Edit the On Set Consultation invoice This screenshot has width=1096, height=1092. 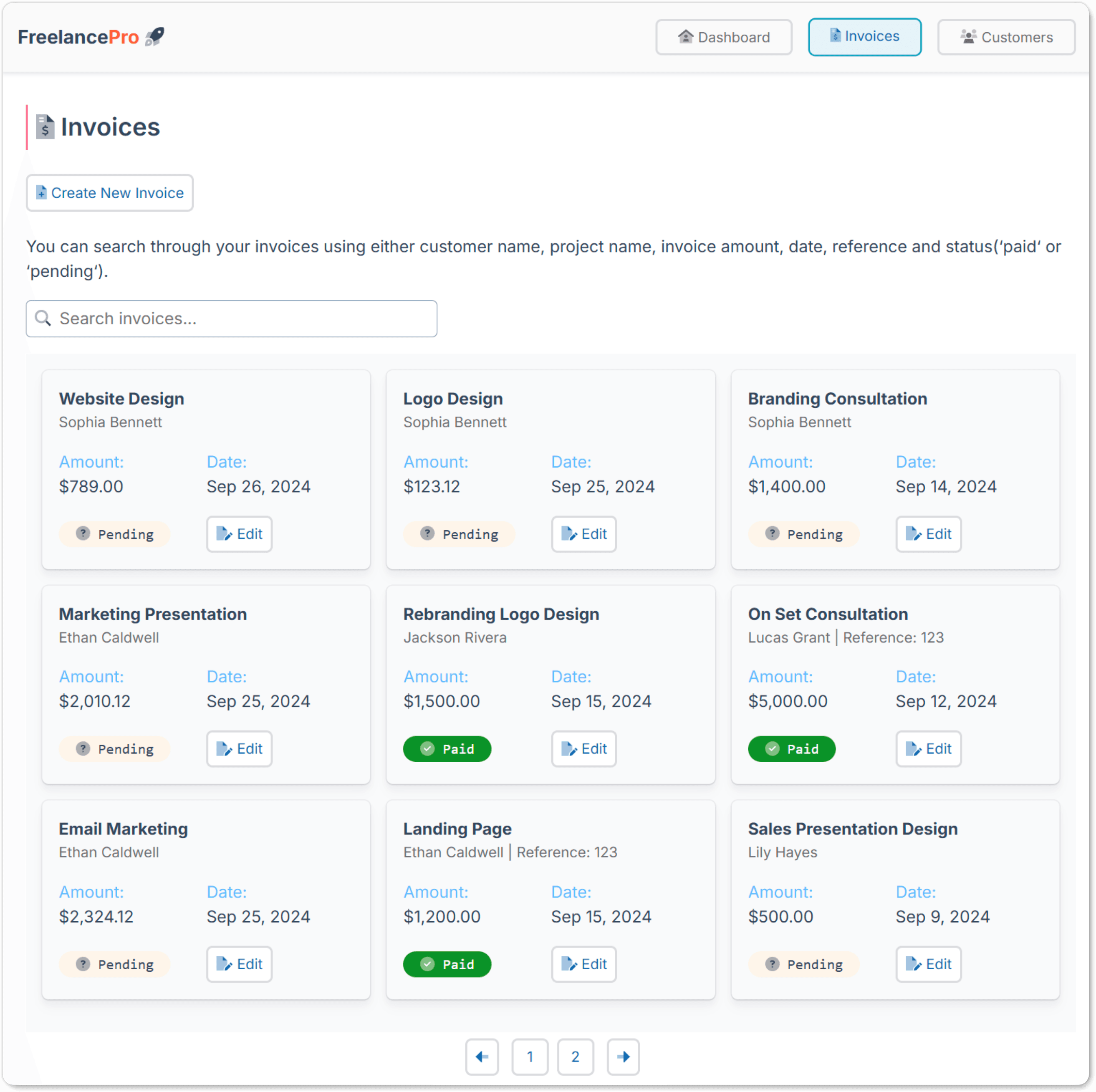tap(928, 749)
